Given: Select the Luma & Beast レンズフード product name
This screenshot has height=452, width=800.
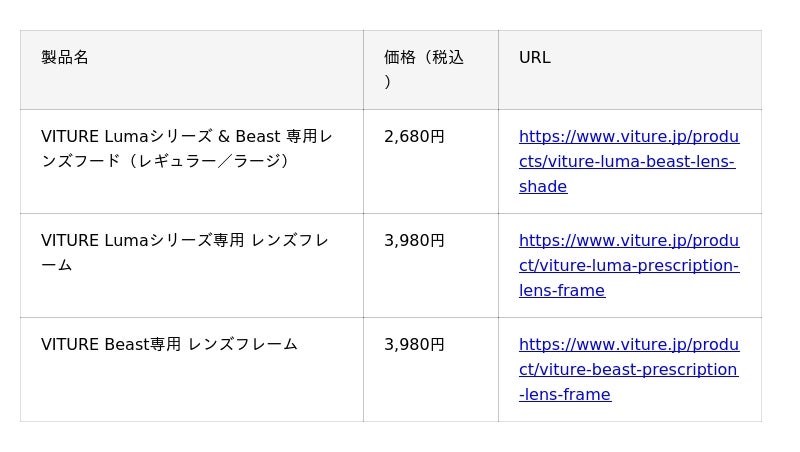Looking at the screenshot, I should tap(186, 137).
